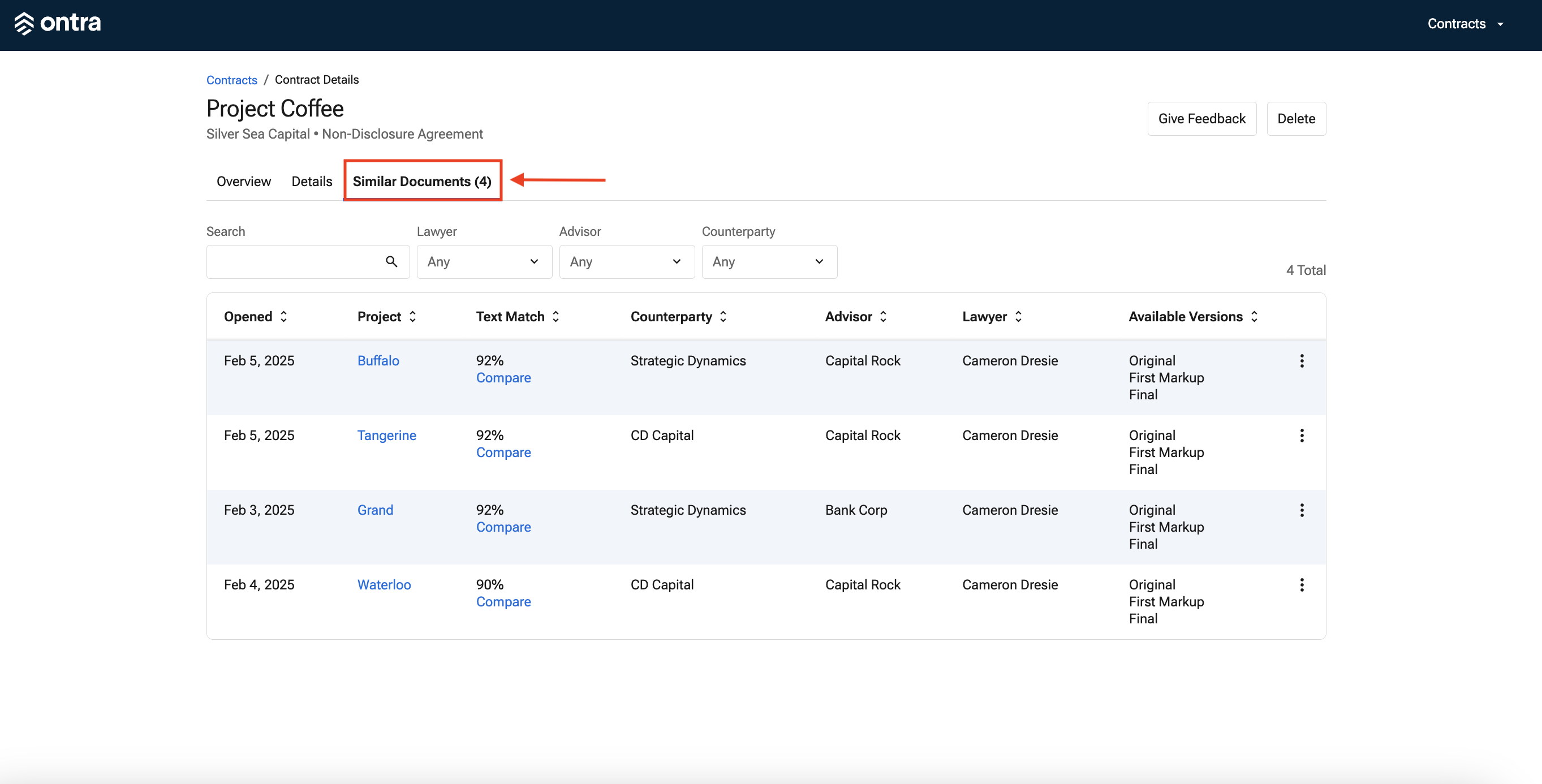The width and height of the screenshot is (1542, 784).
Task: Click the search magnifier icon
Action: (x=391, y=261)
